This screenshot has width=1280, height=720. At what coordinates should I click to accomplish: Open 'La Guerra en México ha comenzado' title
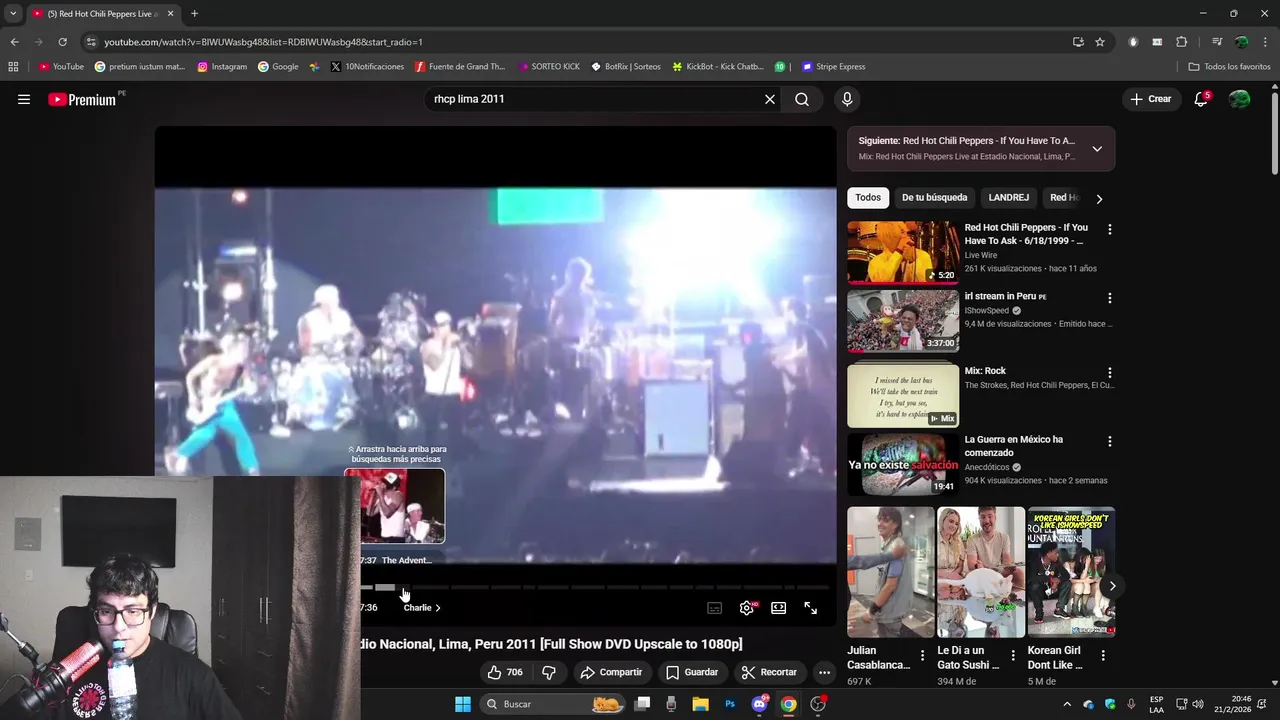coord(1013,446)
